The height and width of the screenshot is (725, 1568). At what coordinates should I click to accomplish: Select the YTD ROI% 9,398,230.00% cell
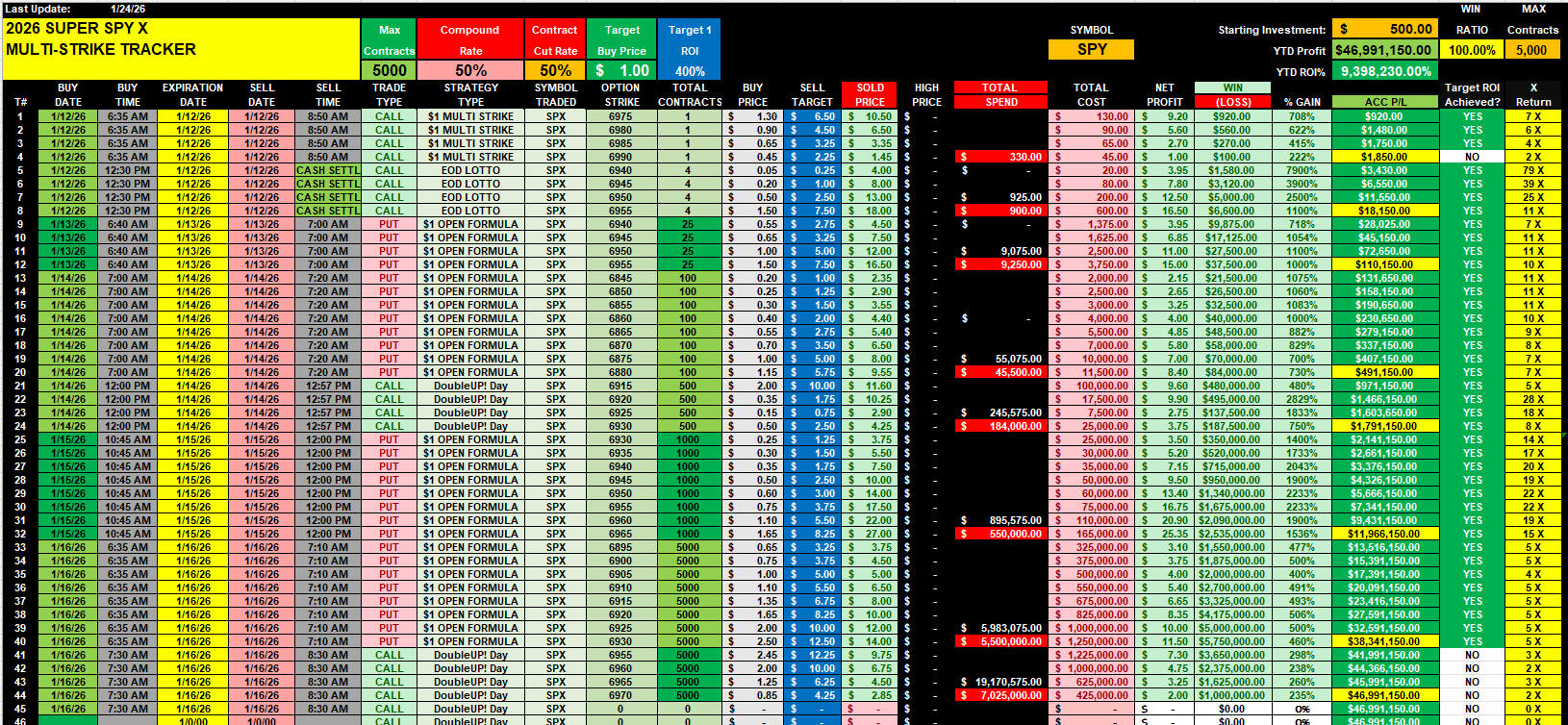point(1384,71)
